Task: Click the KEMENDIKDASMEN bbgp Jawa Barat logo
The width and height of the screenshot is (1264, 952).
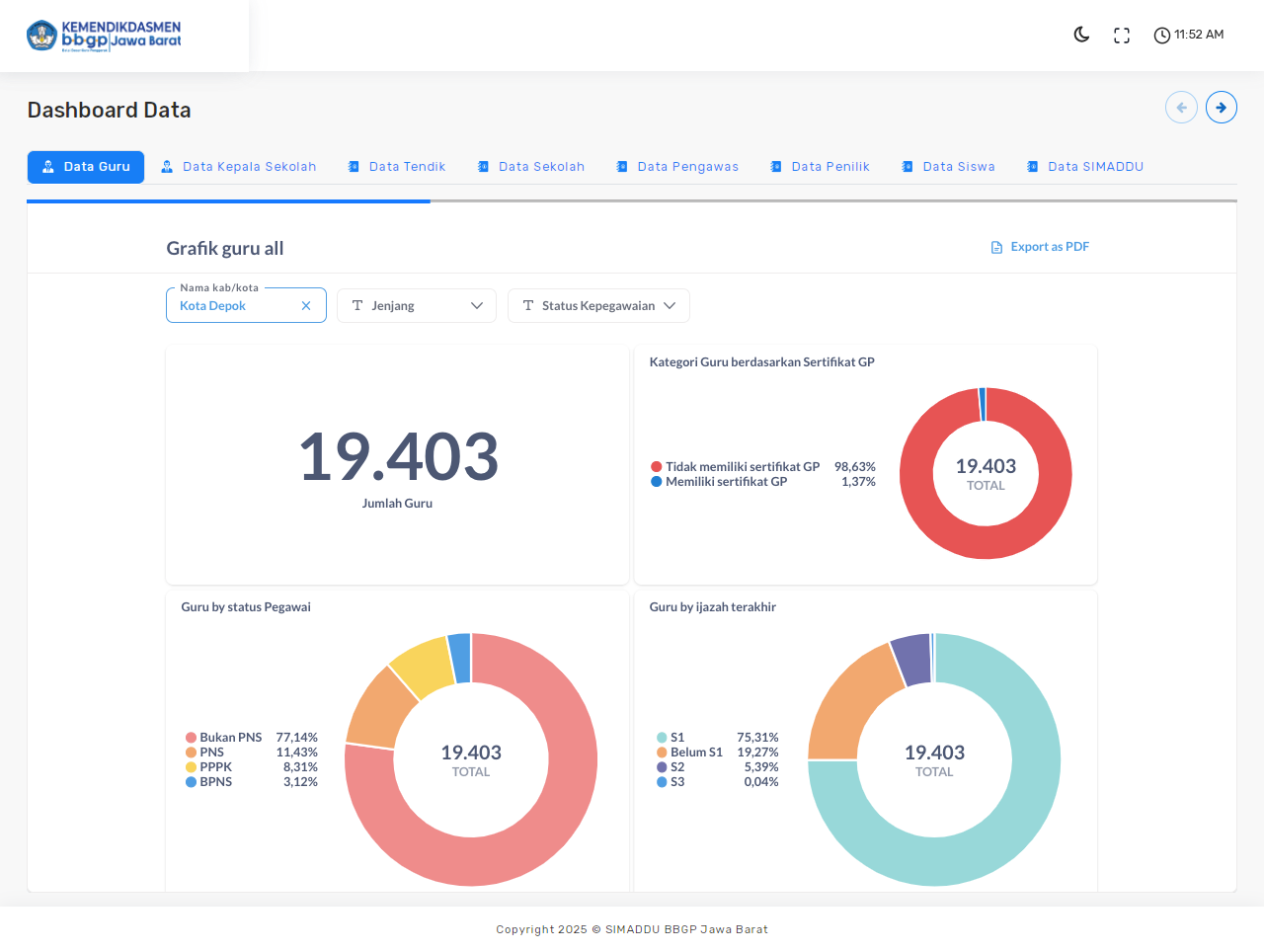Action: 105,36
